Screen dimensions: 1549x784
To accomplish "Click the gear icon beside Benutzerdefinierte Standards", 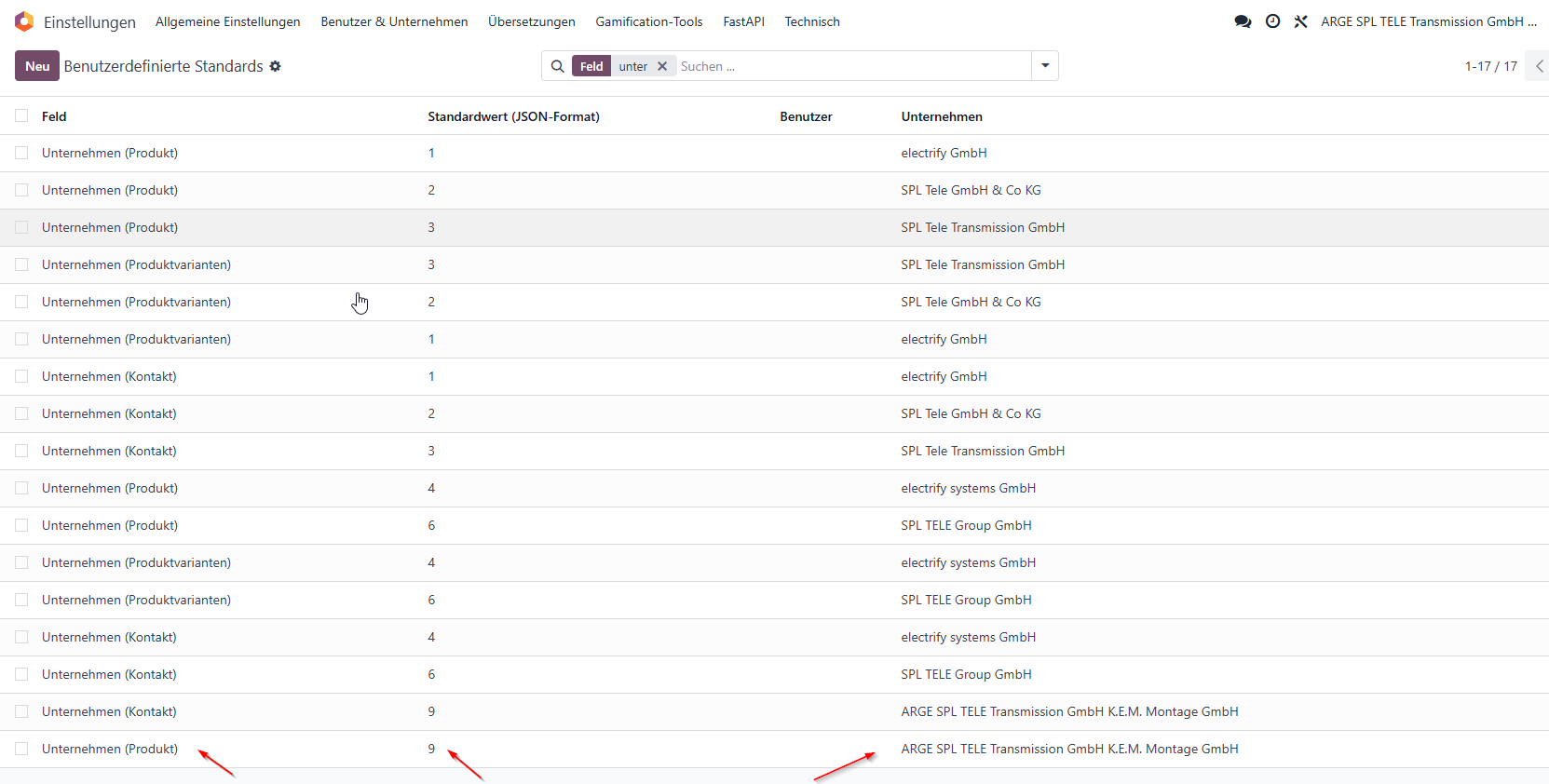I will (x=275, y=66).
